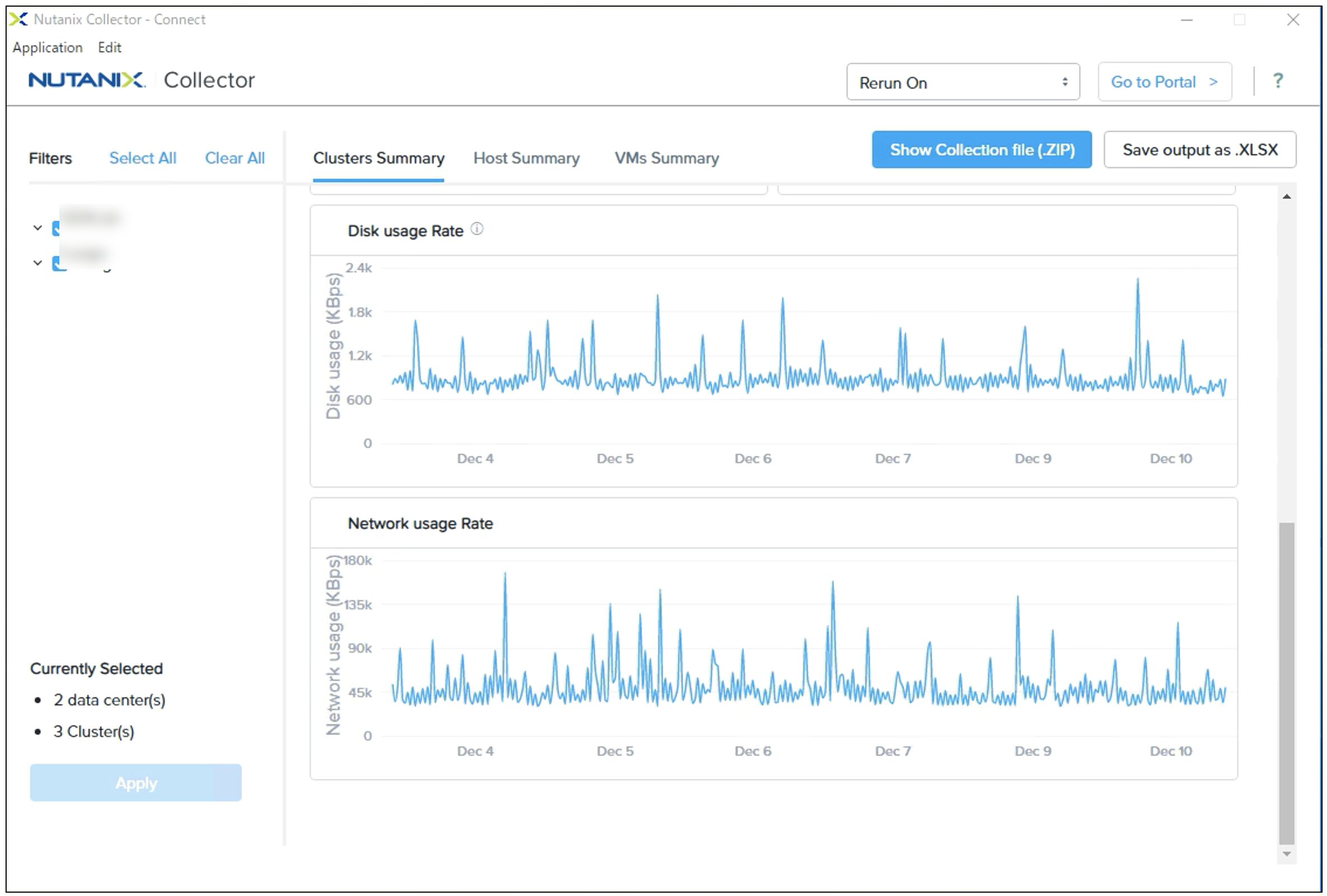1327x896 pixels.
Task: Click the 2.4k axis value on Disk chart
Action: point(358,268)
